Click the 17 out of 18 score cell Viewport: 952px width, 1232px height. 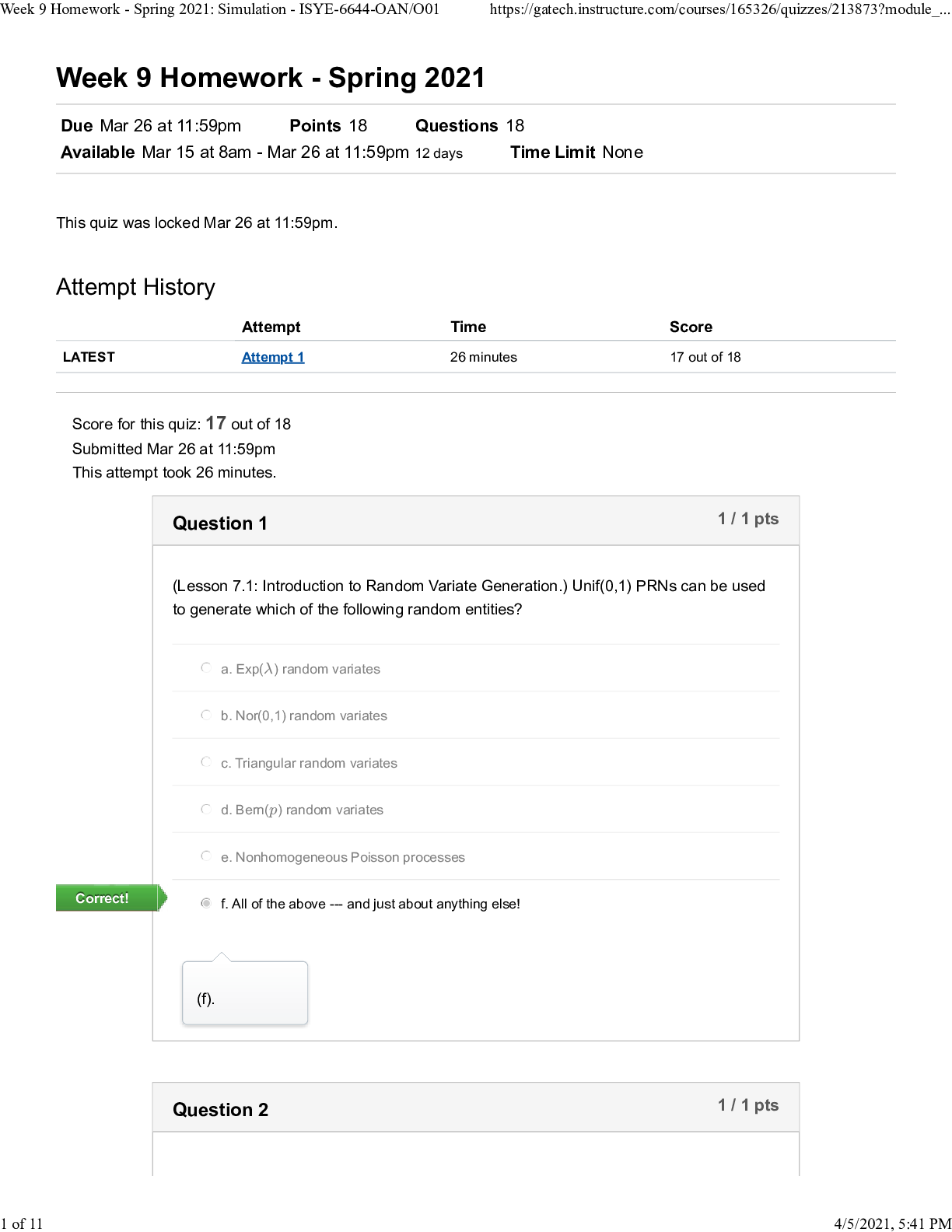point(705,357)
